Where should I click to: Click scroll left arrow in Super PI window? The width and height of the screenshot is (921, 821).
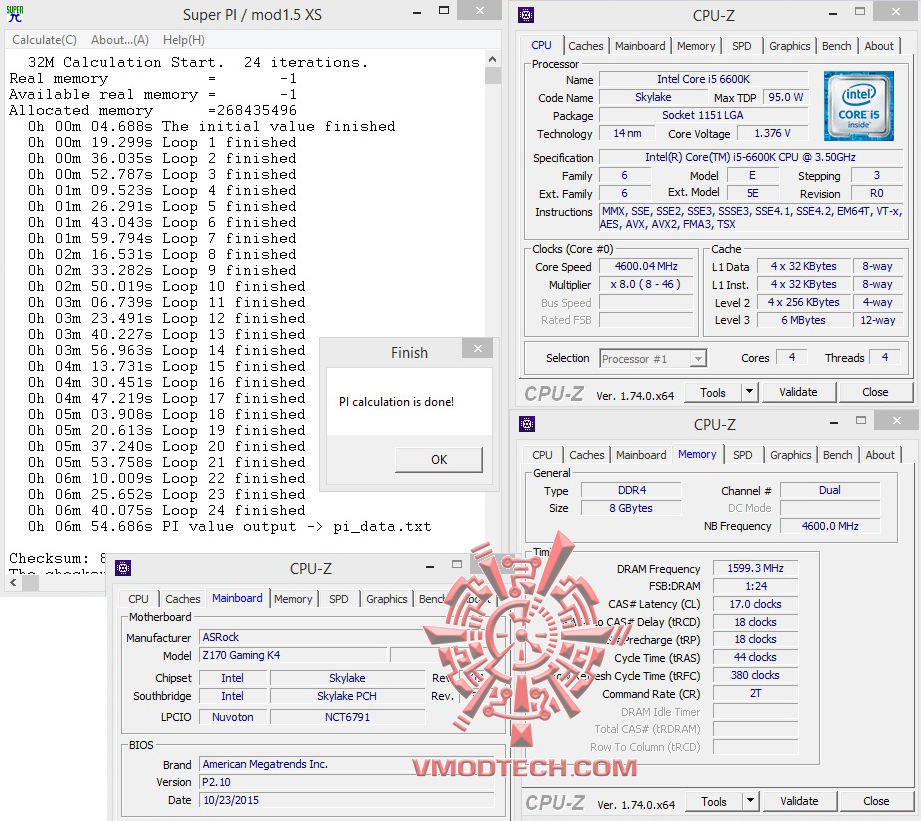[14, 583]
